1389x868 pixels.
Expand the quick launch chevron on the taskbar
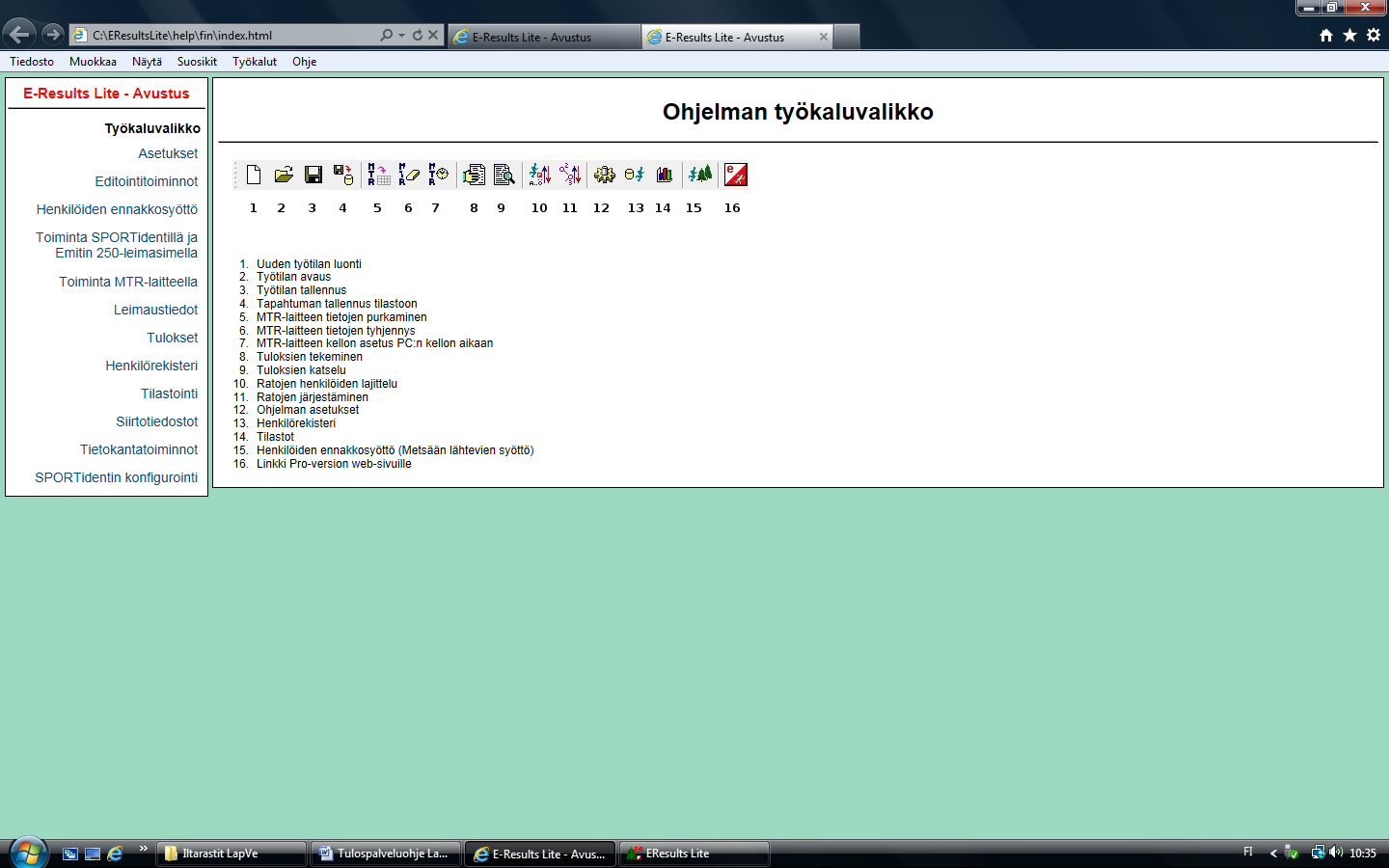pyautogui.click(x=143, y=849)
